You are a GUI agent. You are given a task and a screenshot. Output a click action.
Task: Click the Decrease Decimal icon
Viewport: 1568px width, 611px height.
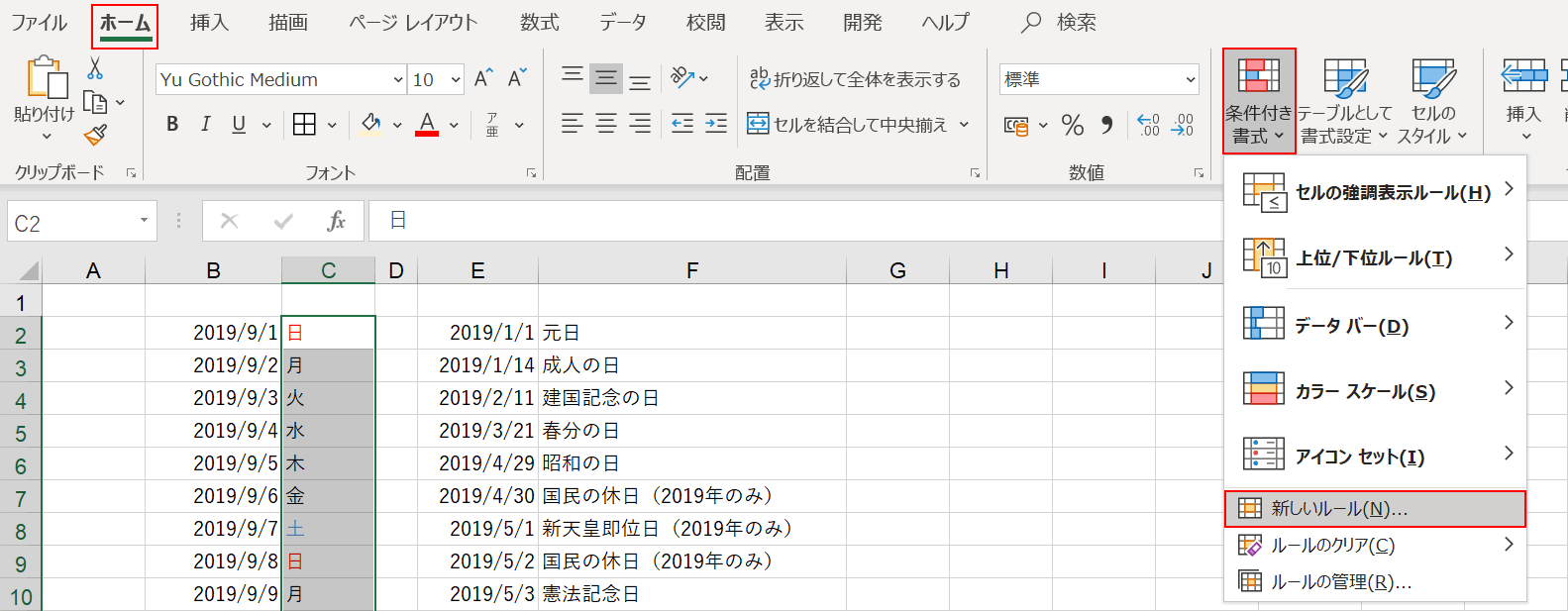click(1182, 125)
